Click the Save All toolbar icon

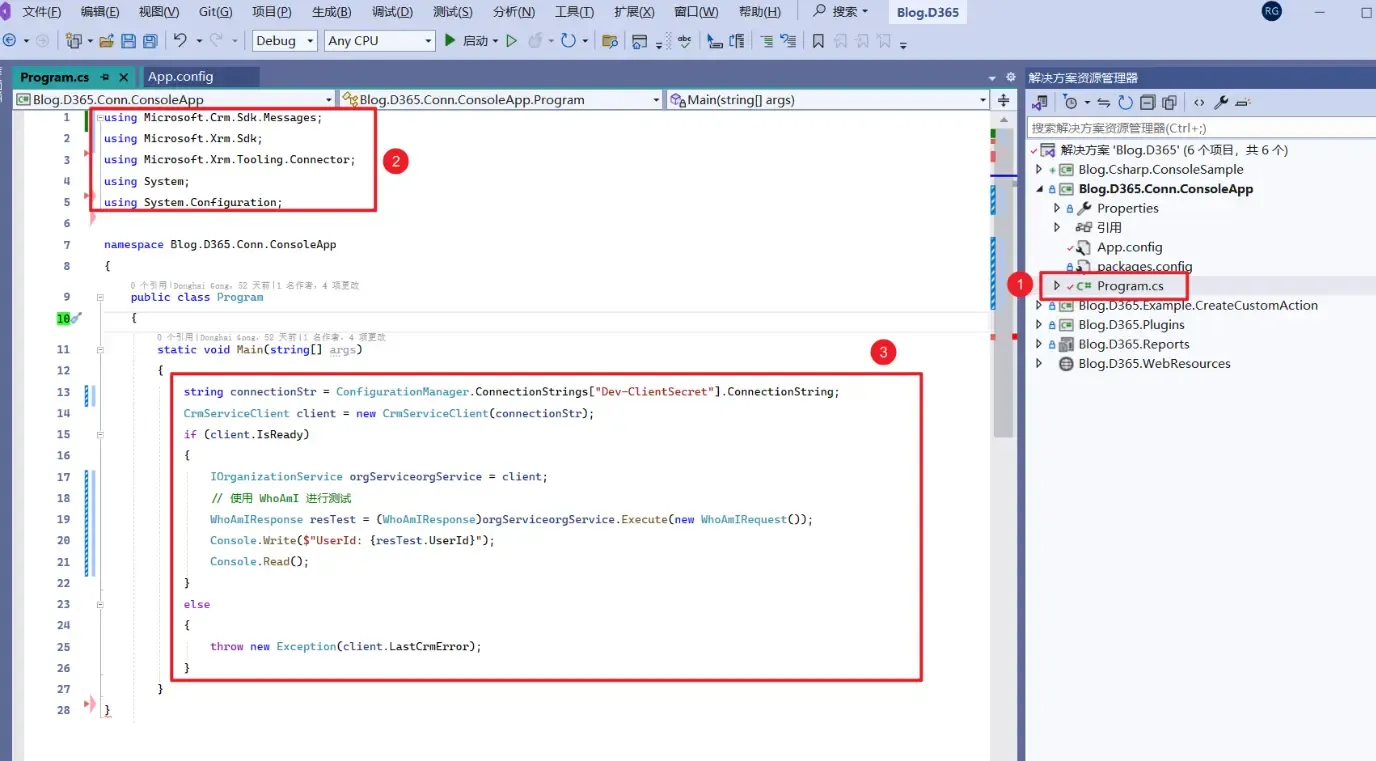click(150, 41)
